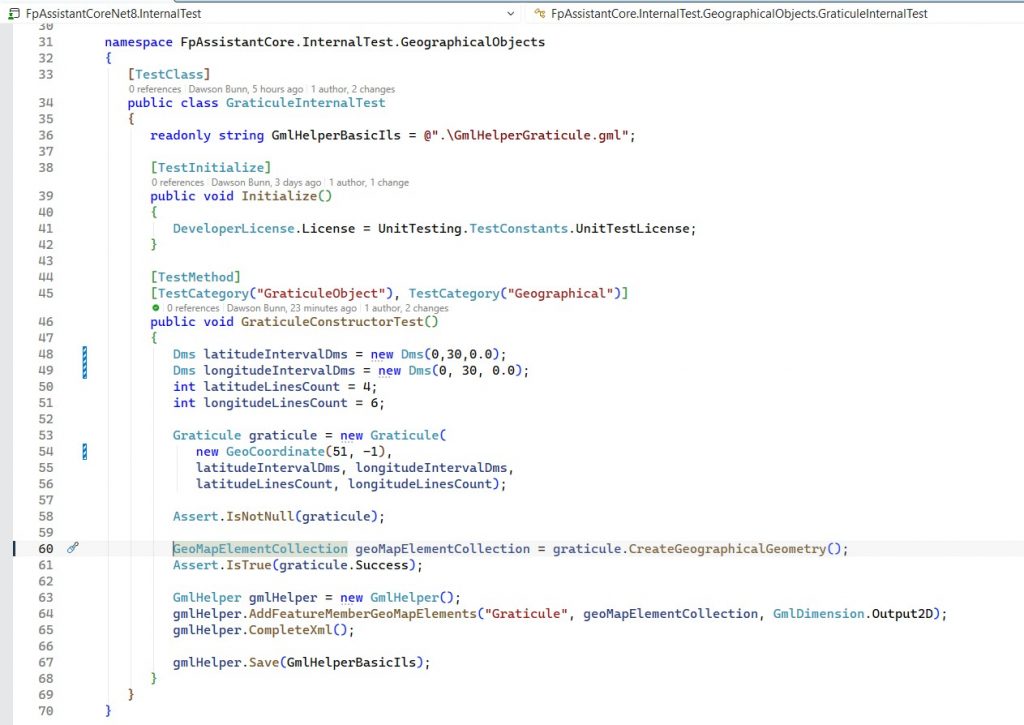Click the change marker beside line 48
1024x725 pixels.
85,354
